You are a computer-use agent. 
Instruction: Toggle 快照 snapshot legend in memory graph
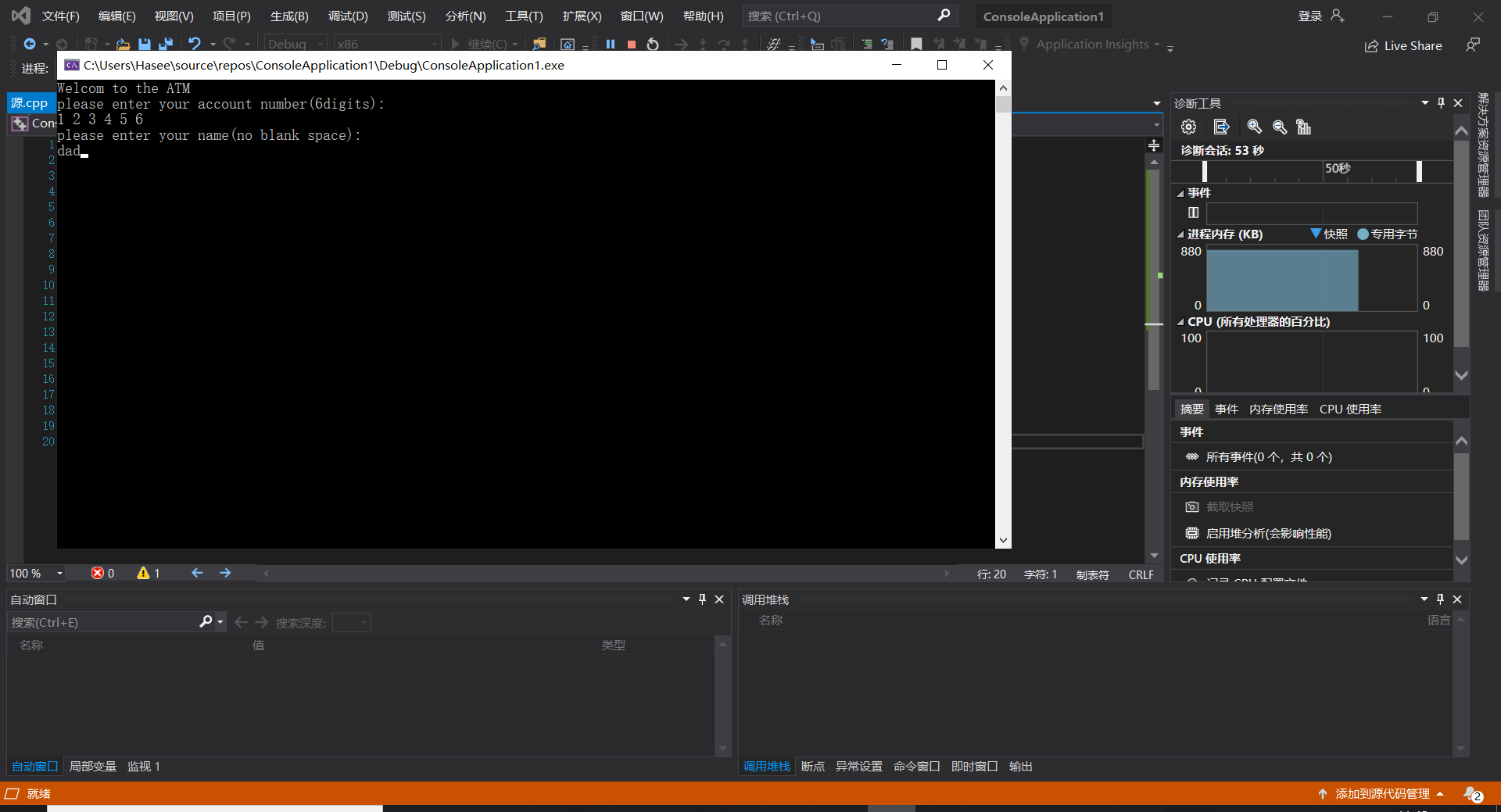pyautogui.click(x=1329, y=234)
